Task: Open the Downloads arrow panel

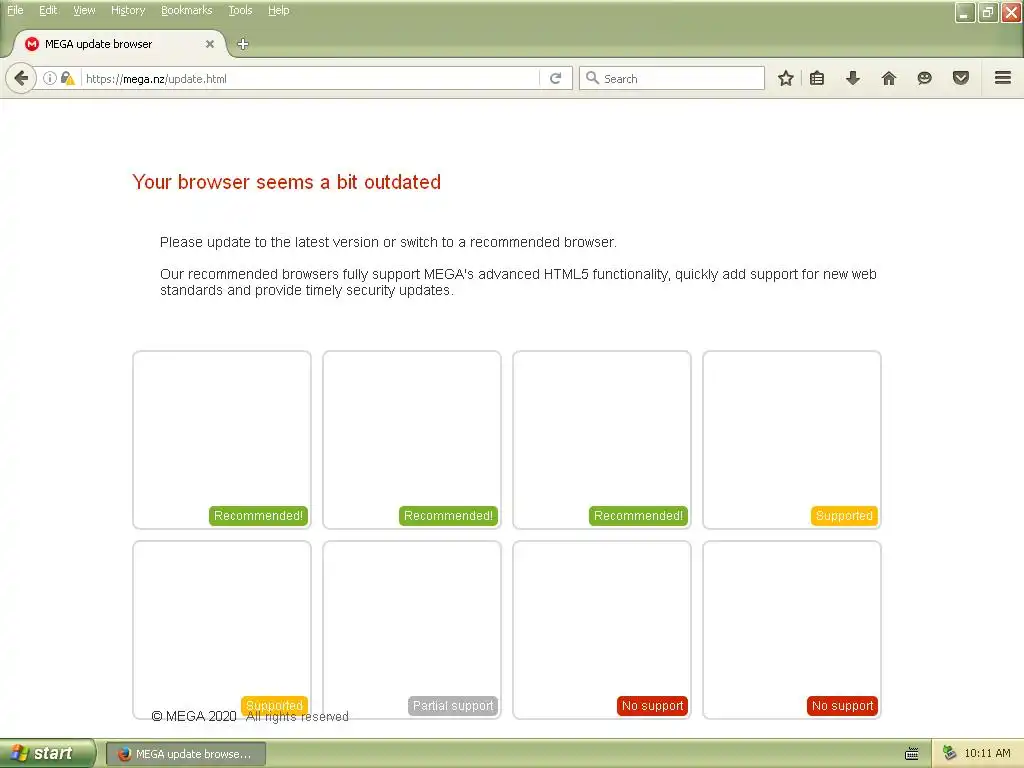Action: pos(853,78)
